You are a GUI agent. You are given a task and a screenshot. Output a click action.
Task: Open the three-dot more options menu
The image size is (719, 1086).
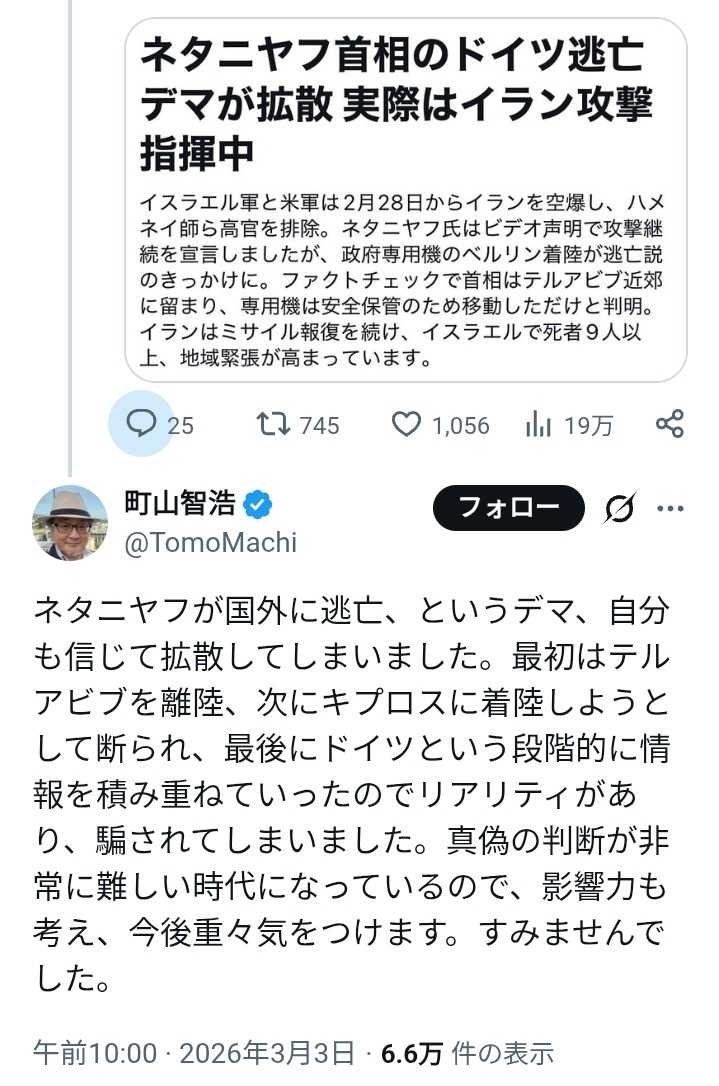click(670, 508)
